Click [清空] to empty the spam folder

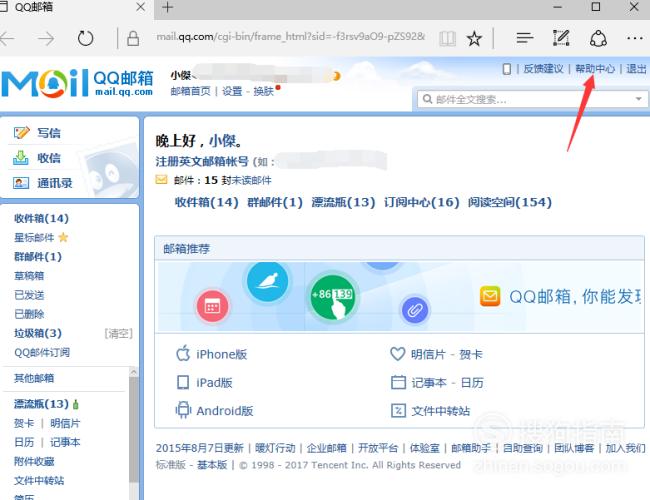119,333
